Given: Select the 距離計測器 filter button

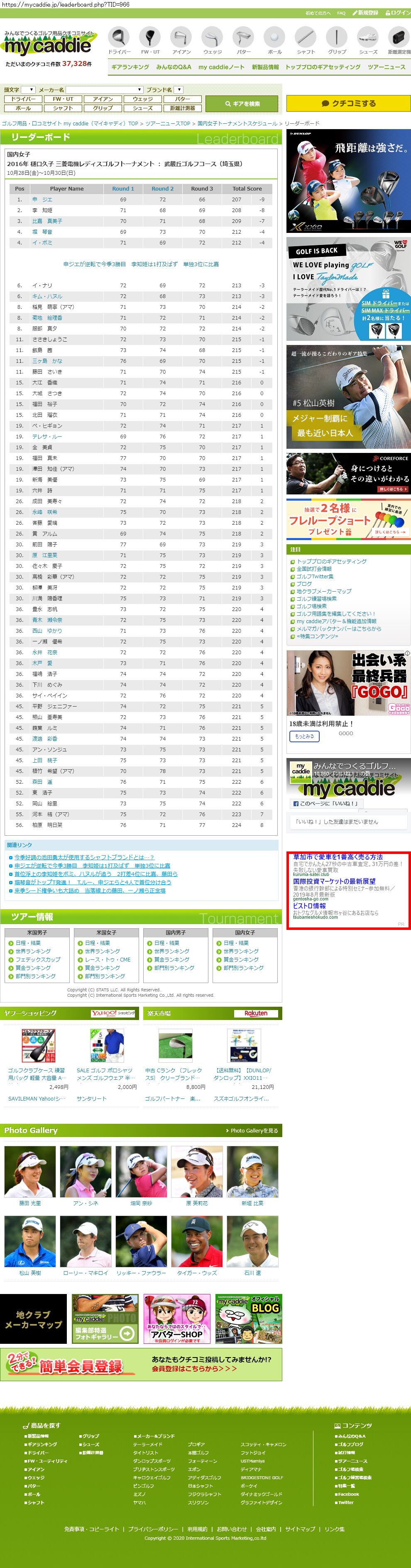Looking at the screenshot, I should click(182, 108).
